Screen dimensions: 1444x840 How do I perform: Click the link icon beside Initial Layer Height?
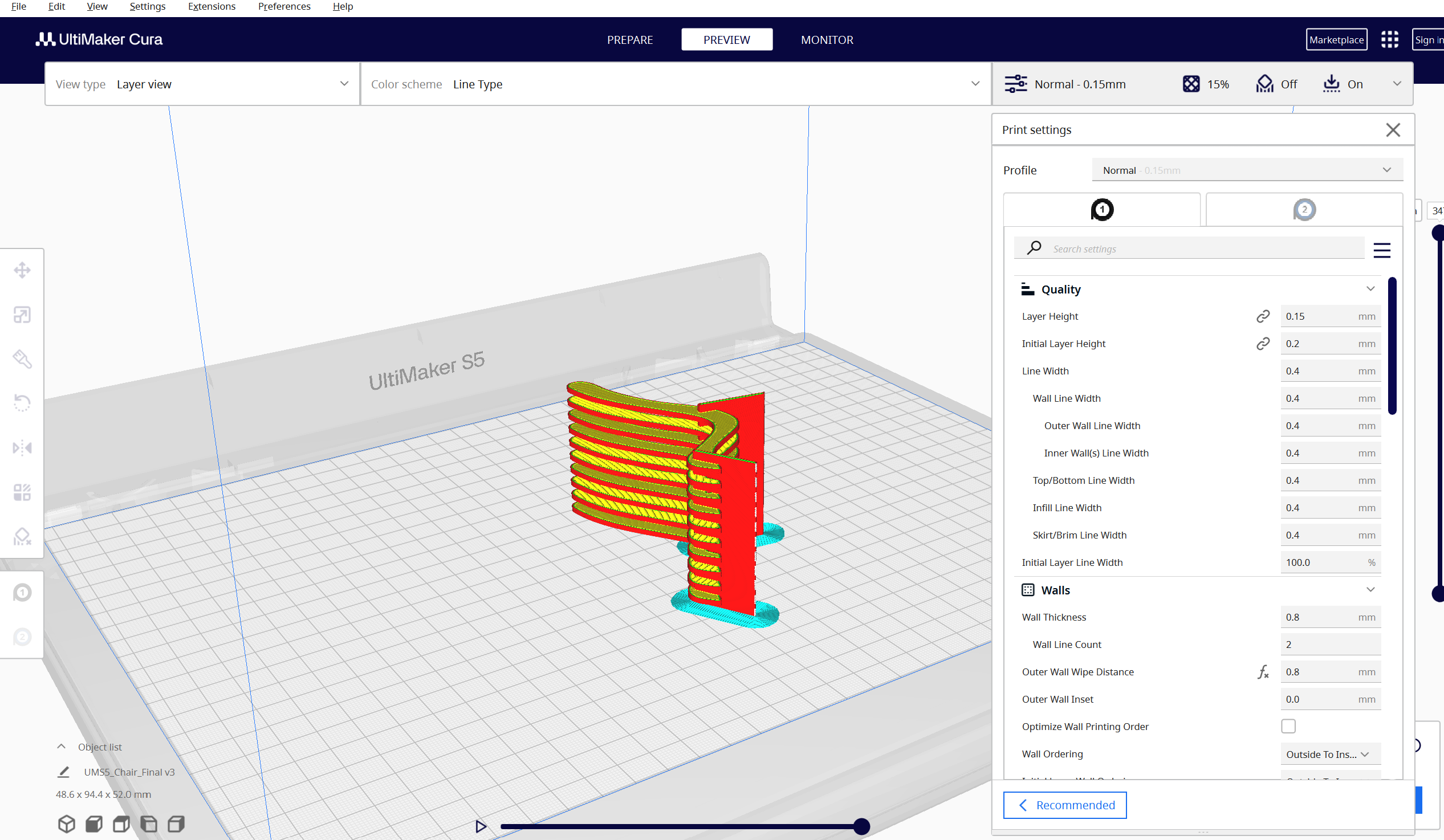(1263, 344)
